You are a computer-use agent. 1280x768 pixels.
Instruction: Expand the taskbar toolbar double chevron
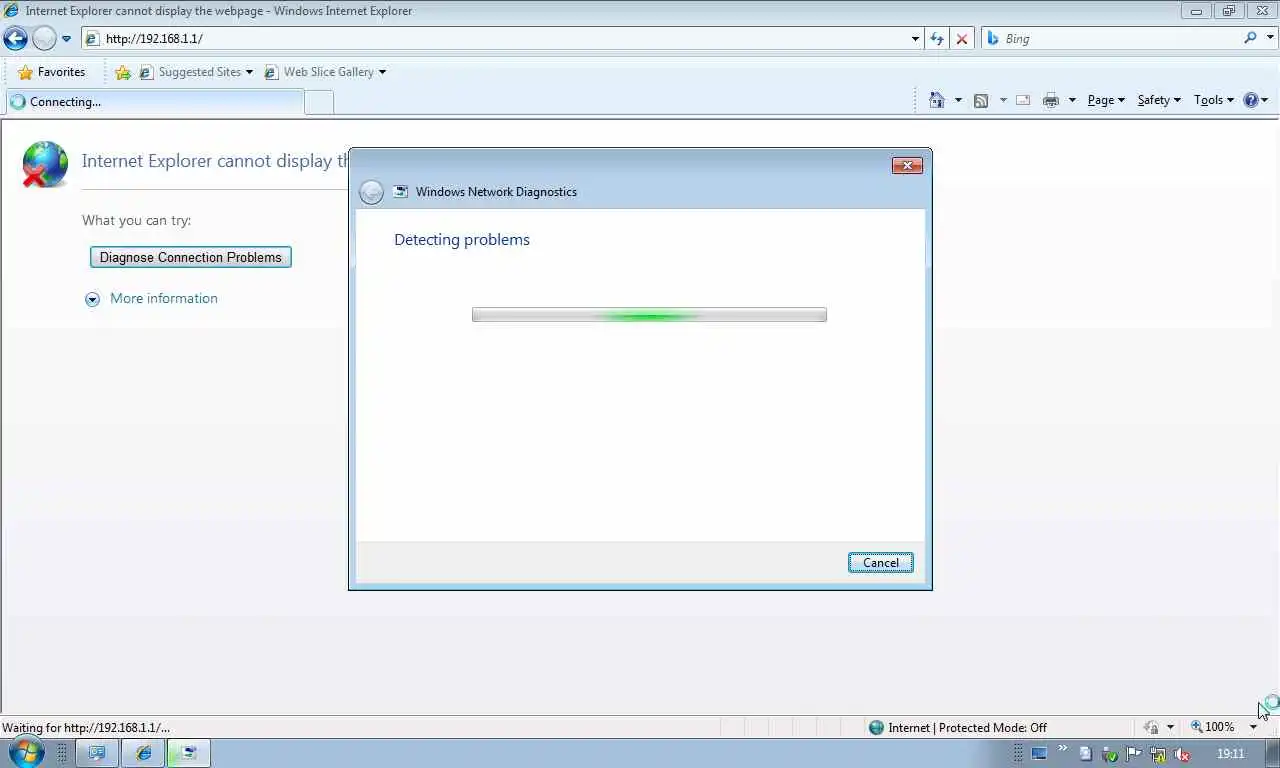click(1062, 748)
